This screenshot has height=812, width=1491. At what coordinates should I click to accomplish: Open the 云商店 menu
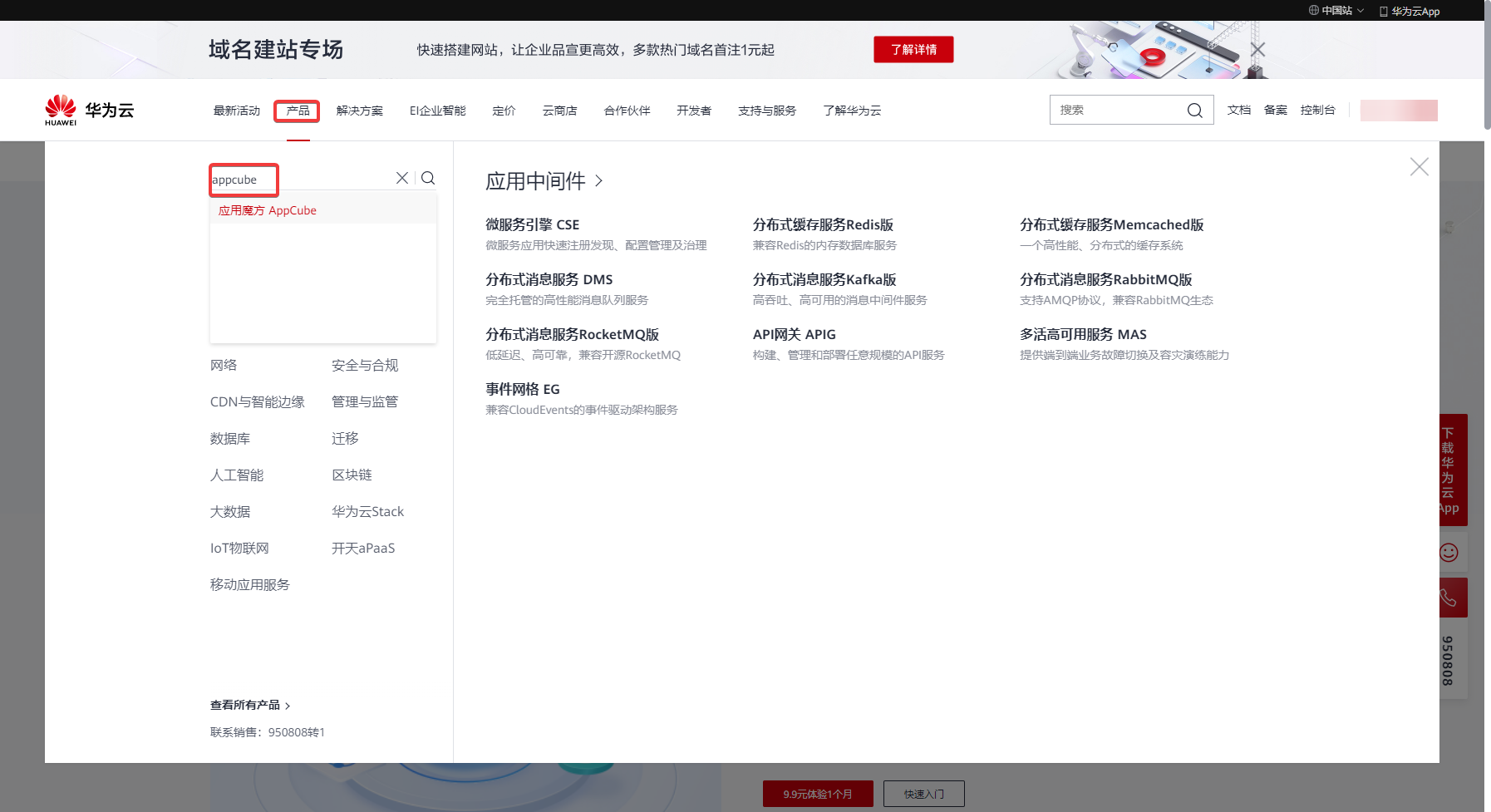coord(560,111)
